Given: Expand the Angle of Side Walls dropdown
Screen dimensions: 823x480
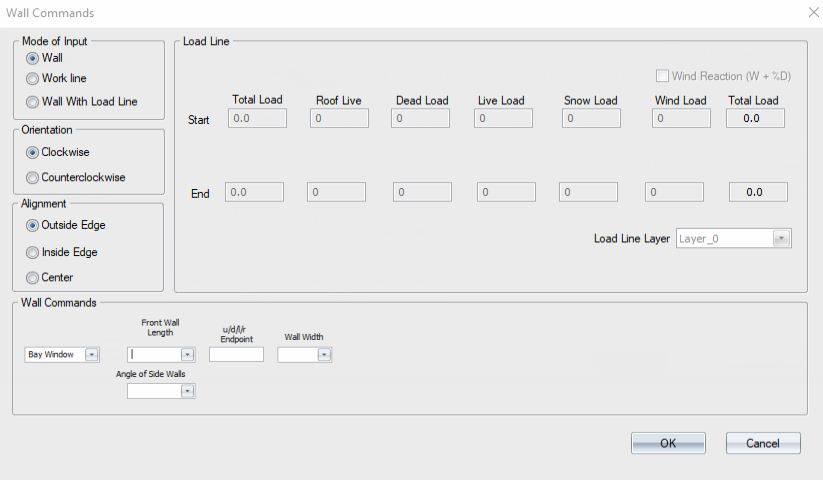Looking at the screenshot, I should coord(187,391).
